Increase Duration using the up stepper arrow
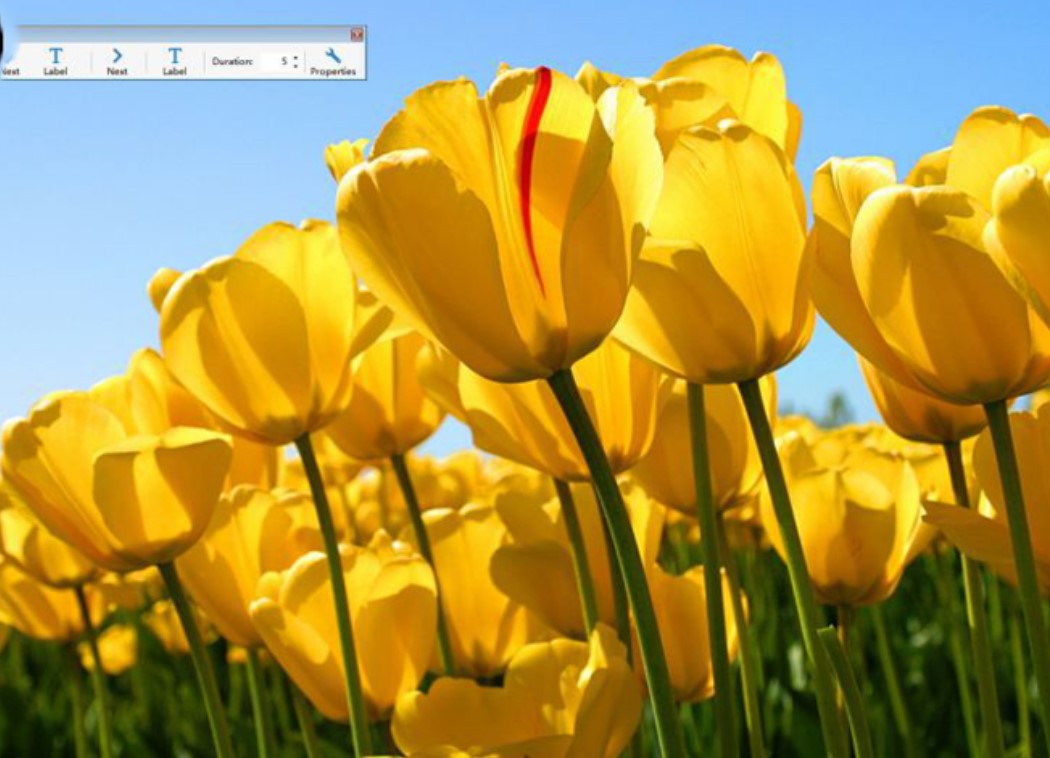 (295, 55)
